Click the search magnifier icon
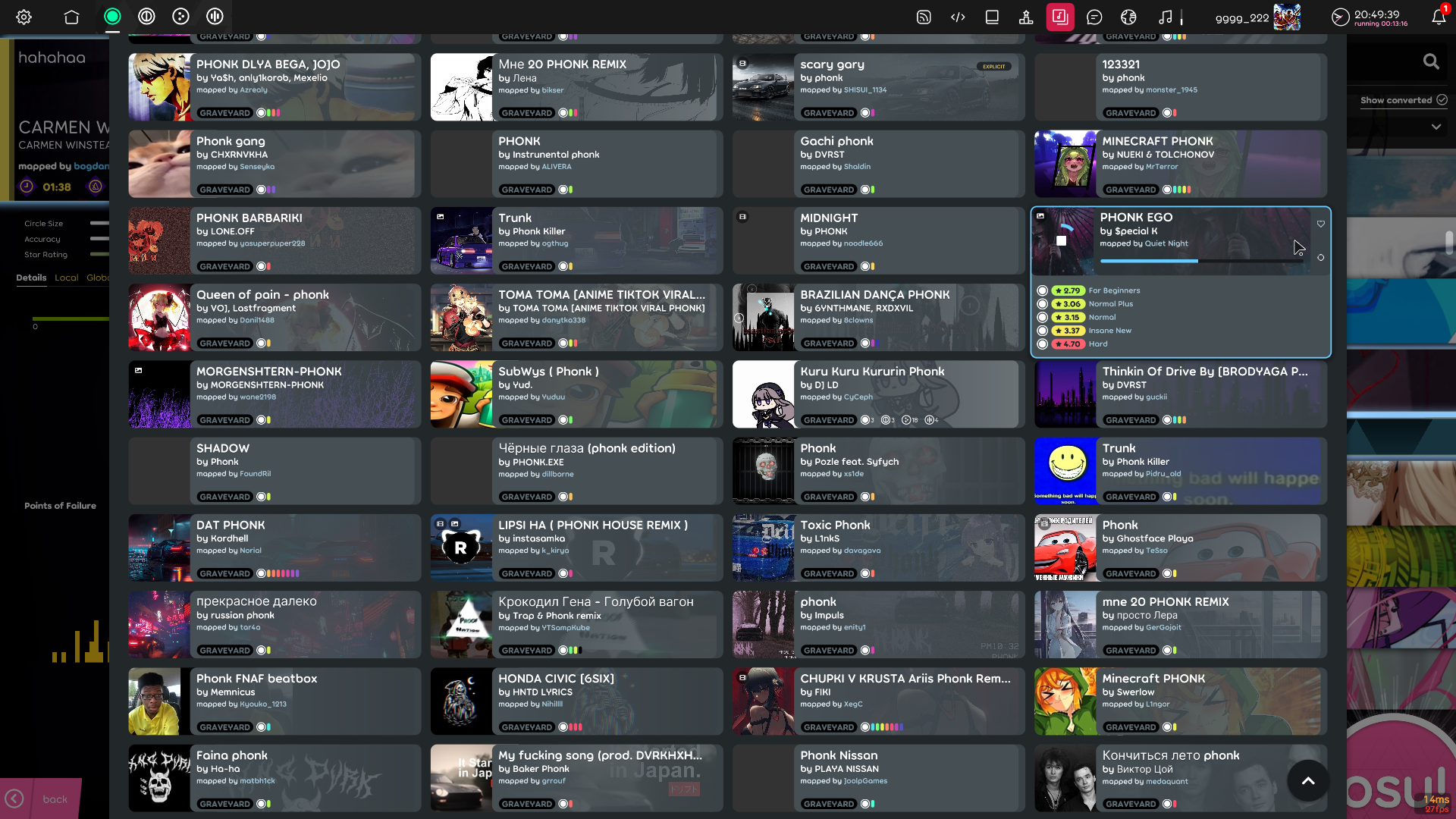This screenshot has height=819, width=1456. (1430, 61)
